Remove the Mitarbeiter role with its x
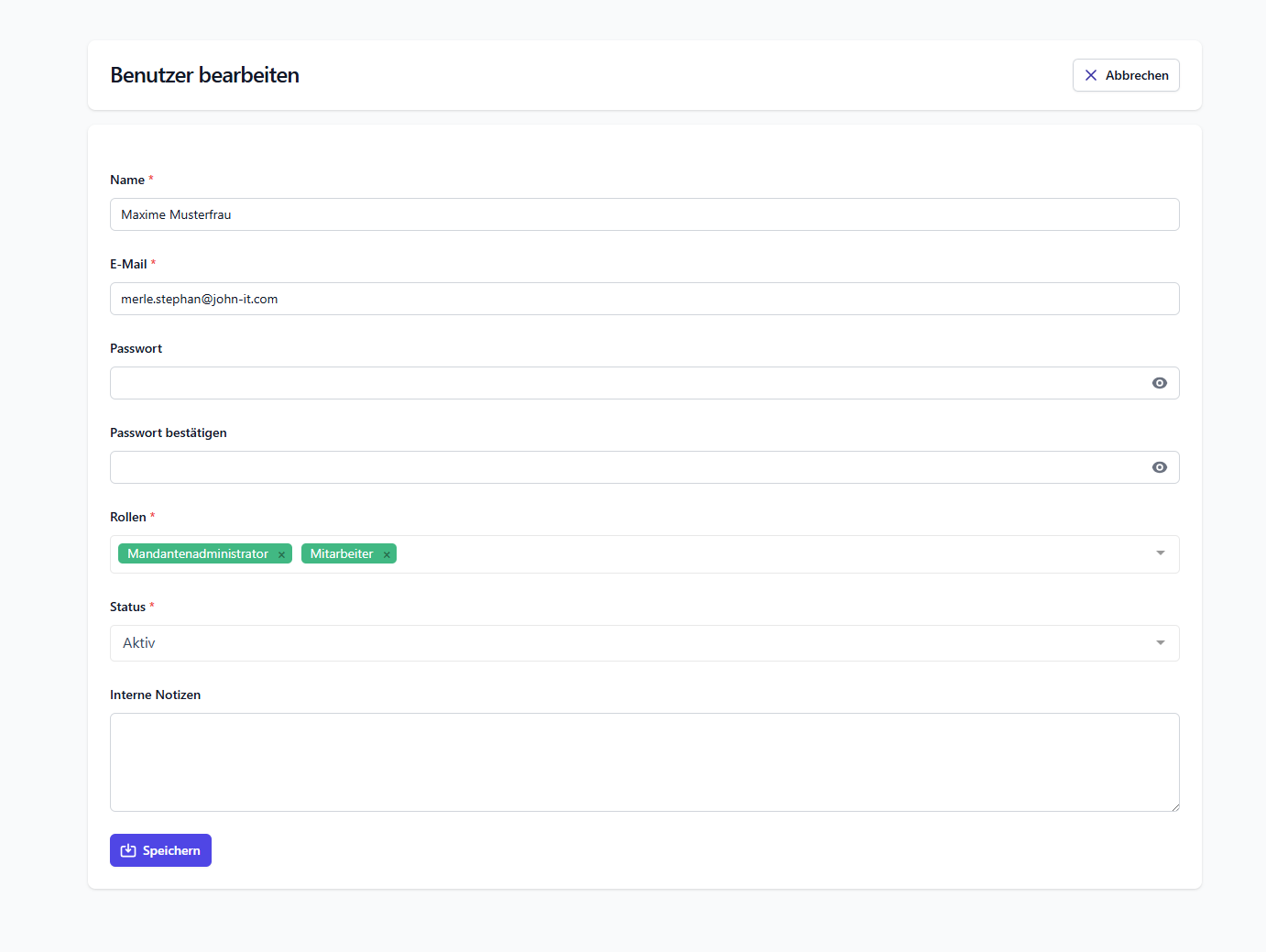The height and width of the screenshot is (952, 1266). (x=387, y=554)
